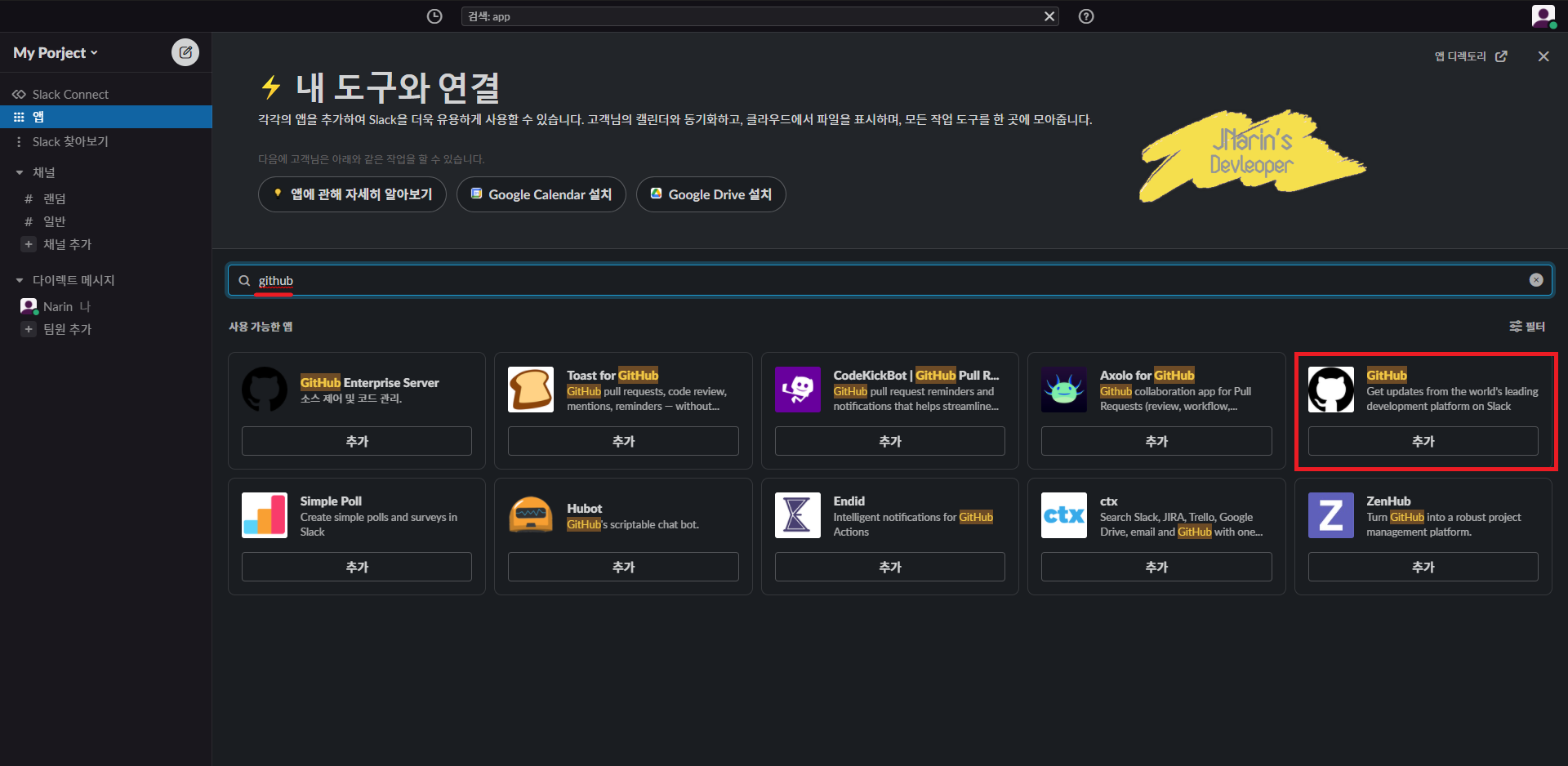Add the Simple Poll app
1568x766 pixels.
tap(357, 567)
